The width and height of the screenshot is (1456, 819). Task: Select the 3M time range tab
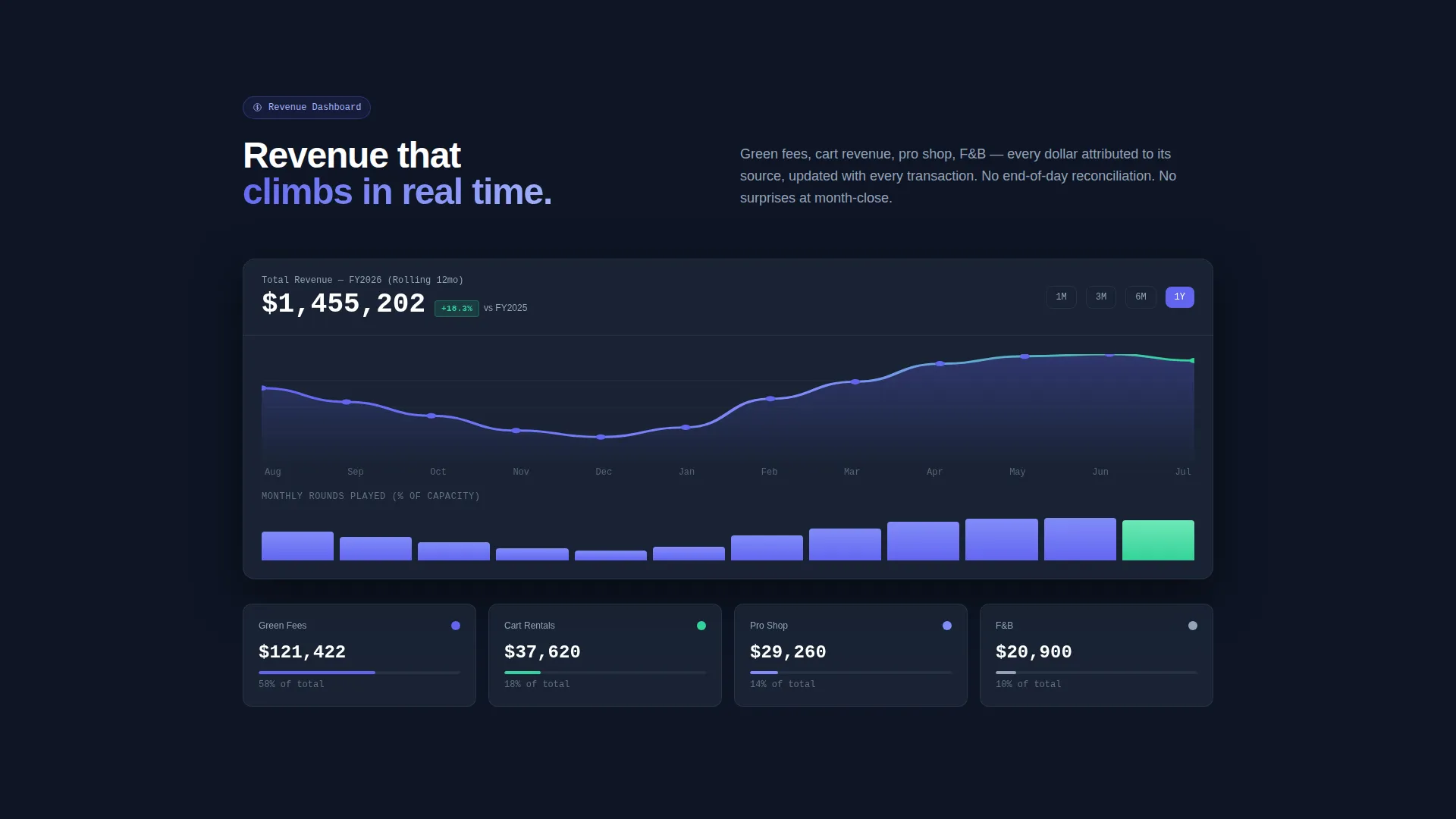coord(1100,297)
